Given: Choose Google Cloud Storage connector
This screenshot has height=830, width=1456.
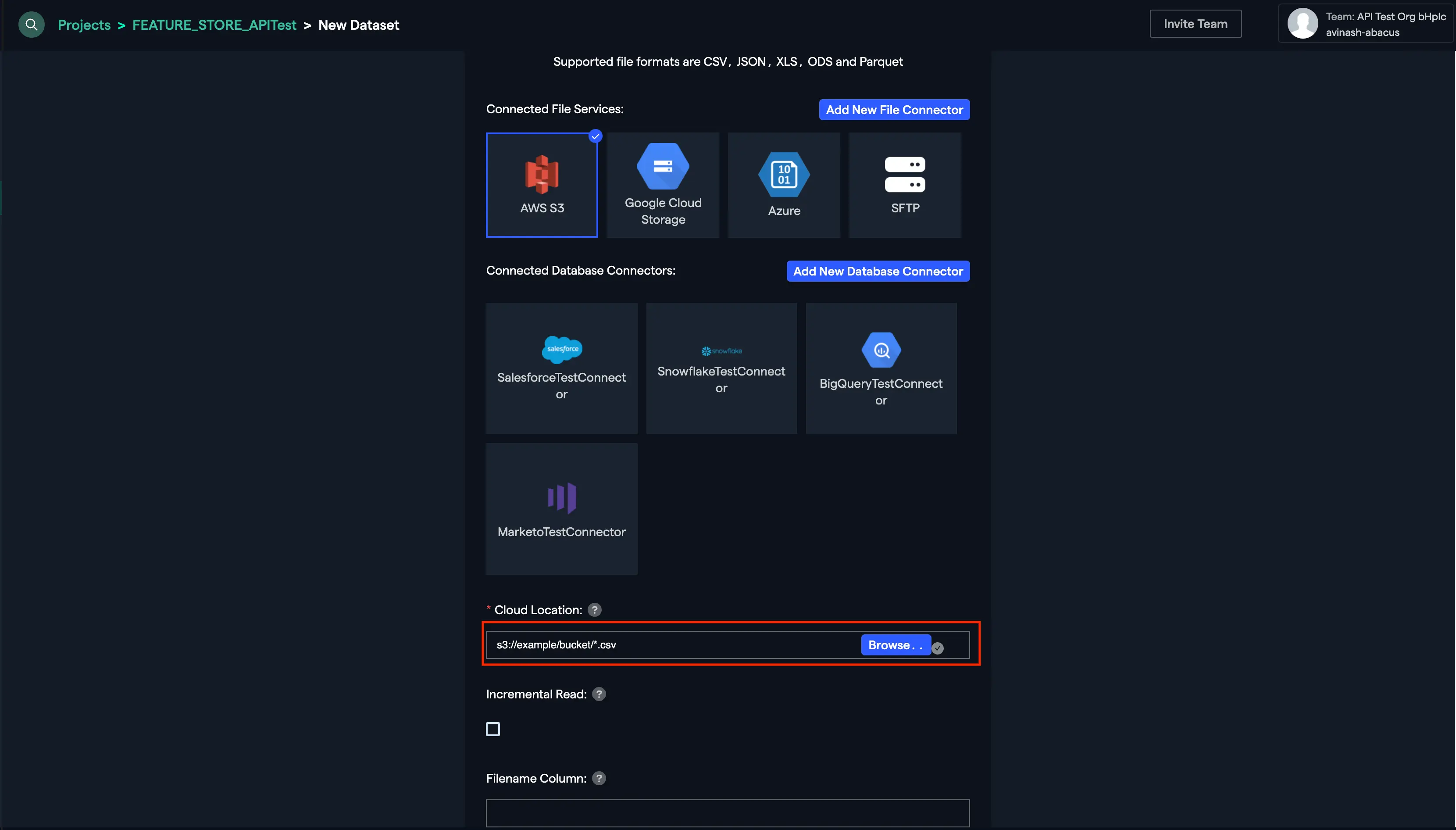Looking at the screenshot, I should (x=663, y=185).
